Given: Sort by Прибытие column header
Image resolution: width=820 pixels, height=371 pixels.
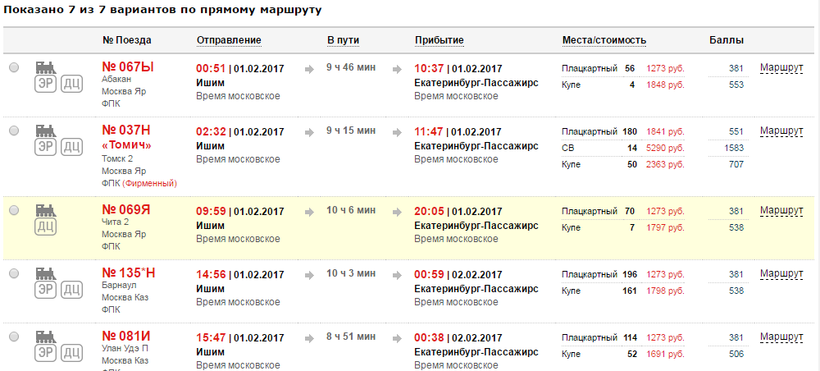Looking at the screenshot, I should [x=439, y=41].
